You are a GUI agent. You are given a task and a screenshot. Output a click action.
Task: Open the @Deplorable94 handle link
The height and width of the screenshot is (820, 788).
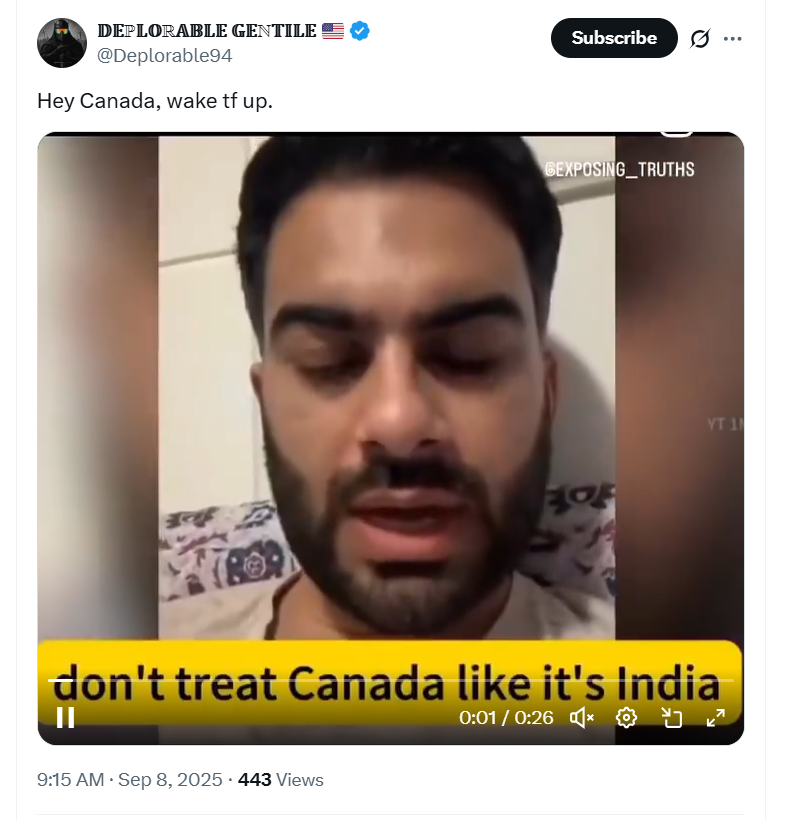click(165, 55)
